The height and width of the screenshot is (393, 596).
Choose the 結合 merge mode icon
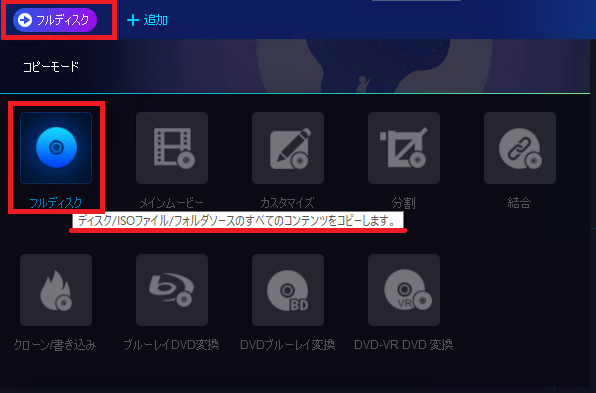[x=520, y=148]
